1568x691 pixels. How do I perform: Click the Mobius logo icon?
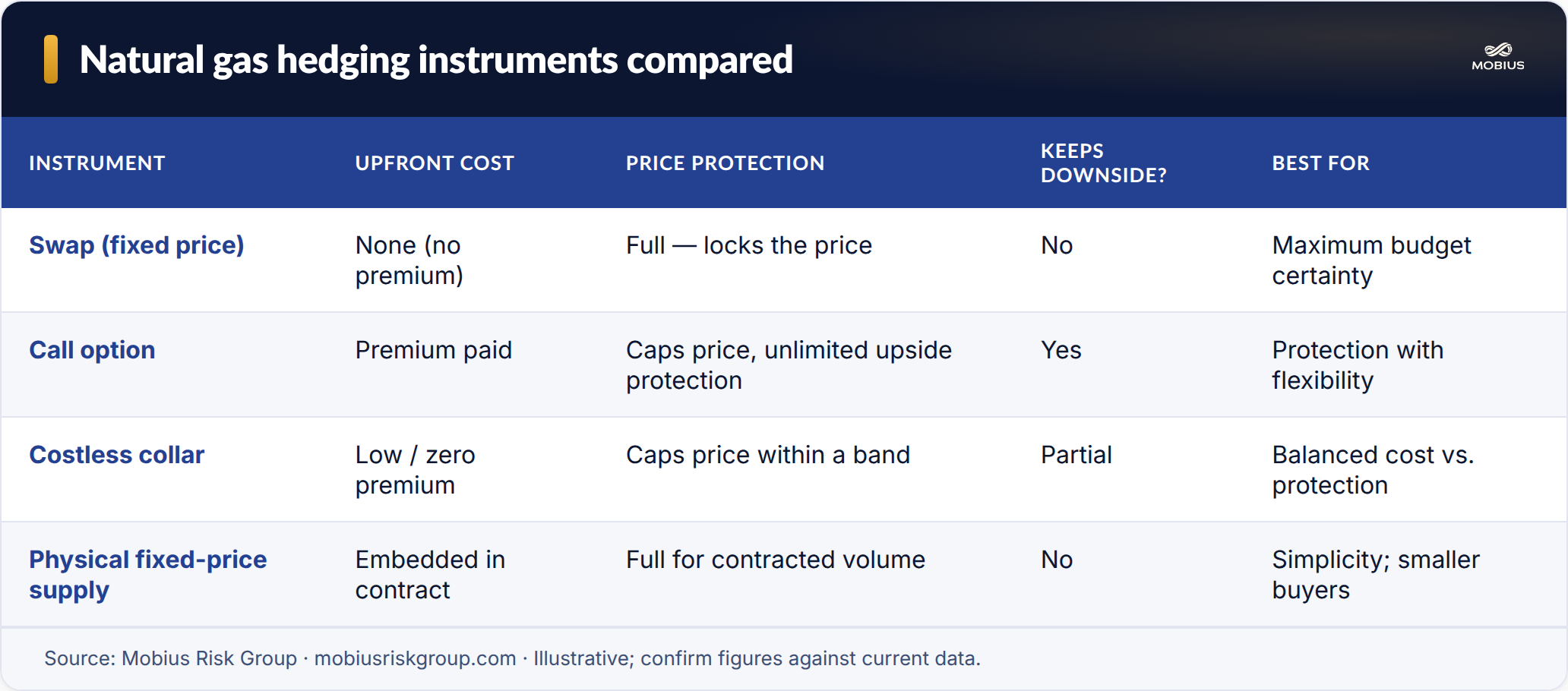[x=1498, y=57]
